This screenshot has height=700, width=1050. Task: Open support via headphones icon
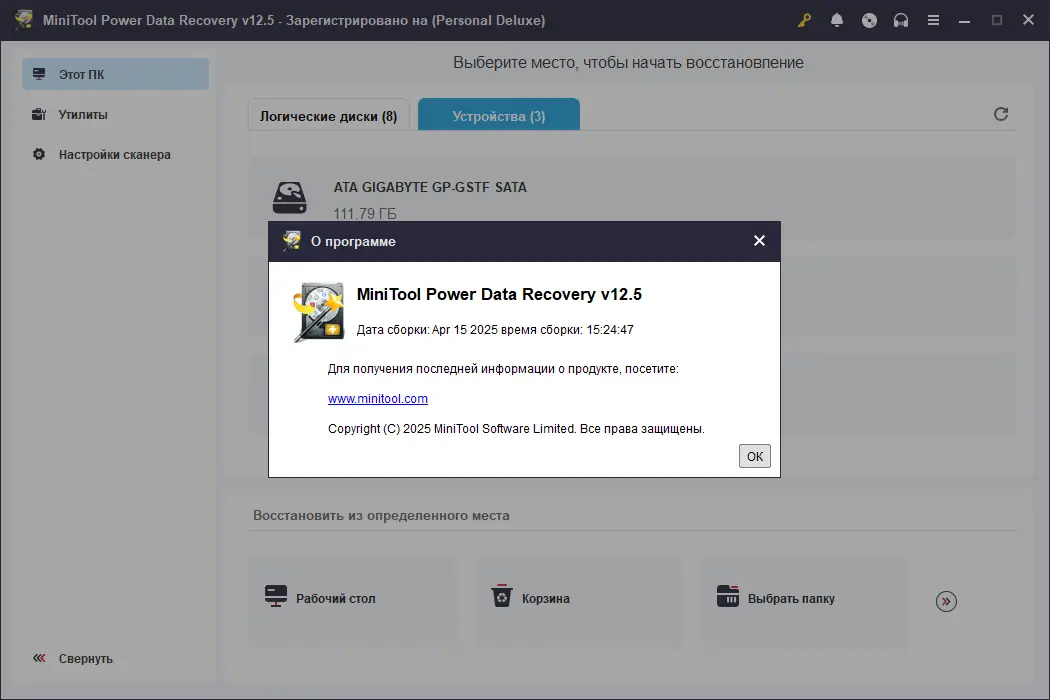pyautogui.click(x=901, y=20)
